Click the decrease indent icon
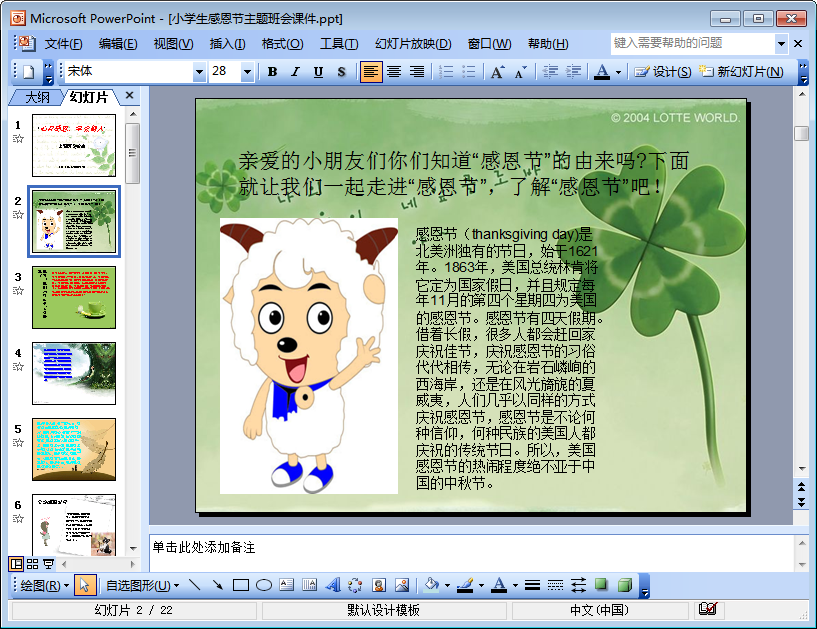Viewport: 817px width, 629px height. (x=550, y=72)
